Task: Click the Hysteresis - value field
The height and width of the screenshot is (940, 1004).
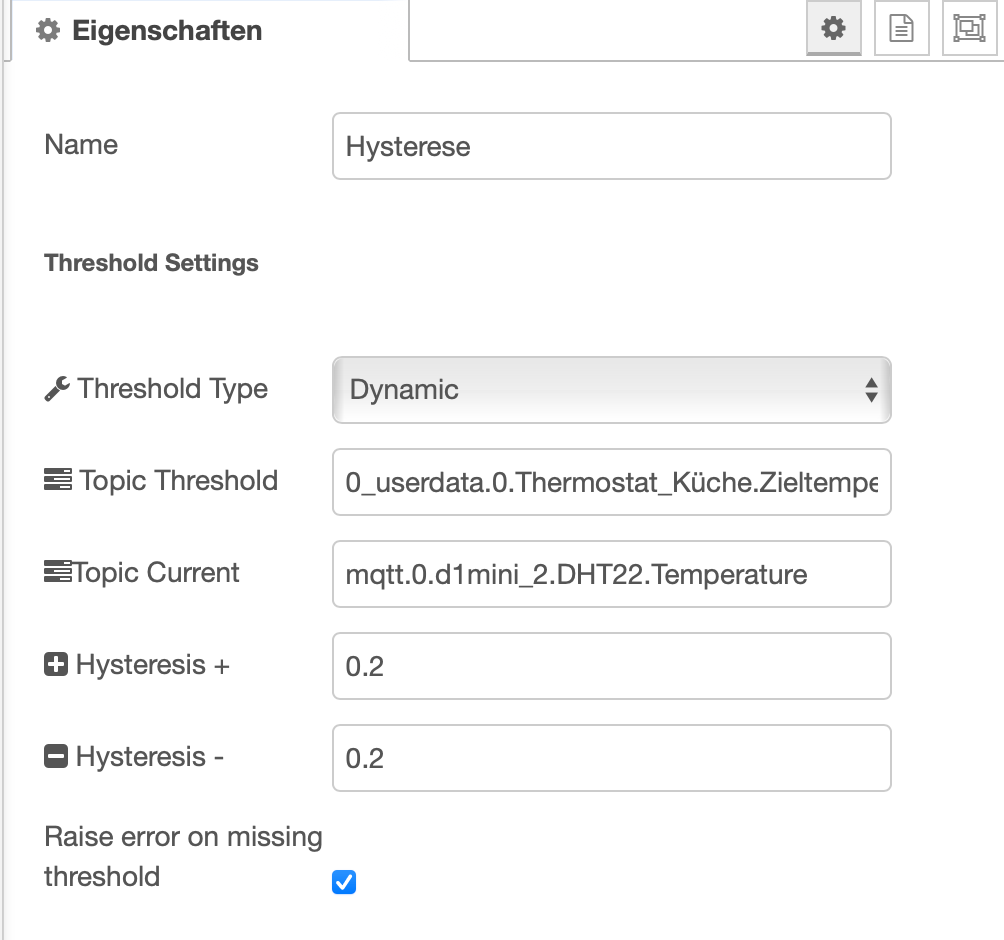Action: point(611,758)
